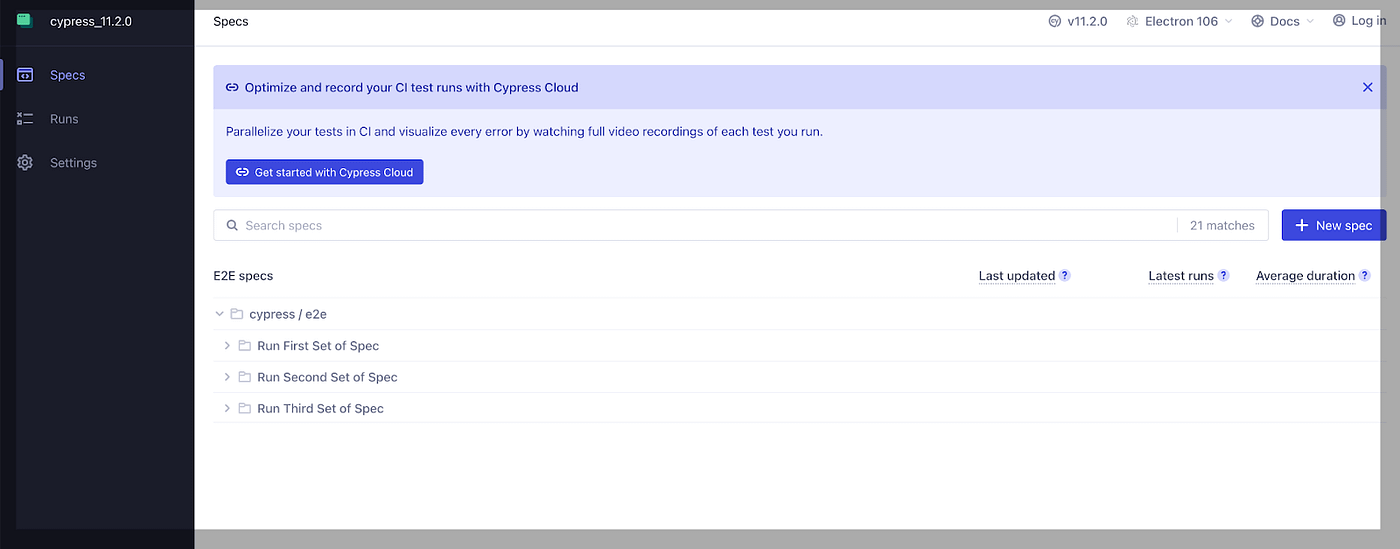The width and height of the screenshot is (1400, 549).
Task: Expand the Run First Set of Spec chevron
Action: point(227,346)
